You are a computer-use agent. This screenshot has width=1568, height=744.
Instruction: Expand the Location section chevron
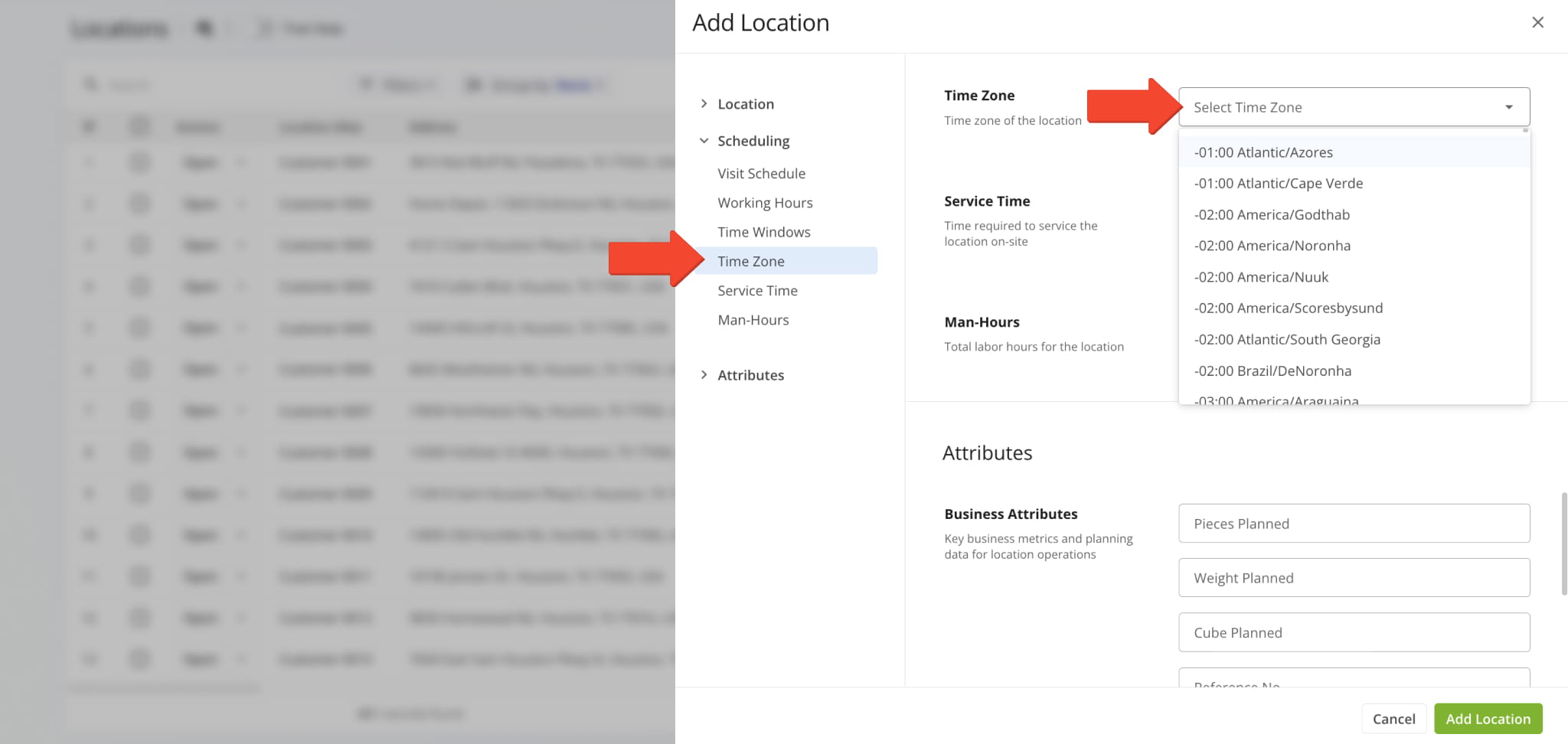click(x=704, y=104)
